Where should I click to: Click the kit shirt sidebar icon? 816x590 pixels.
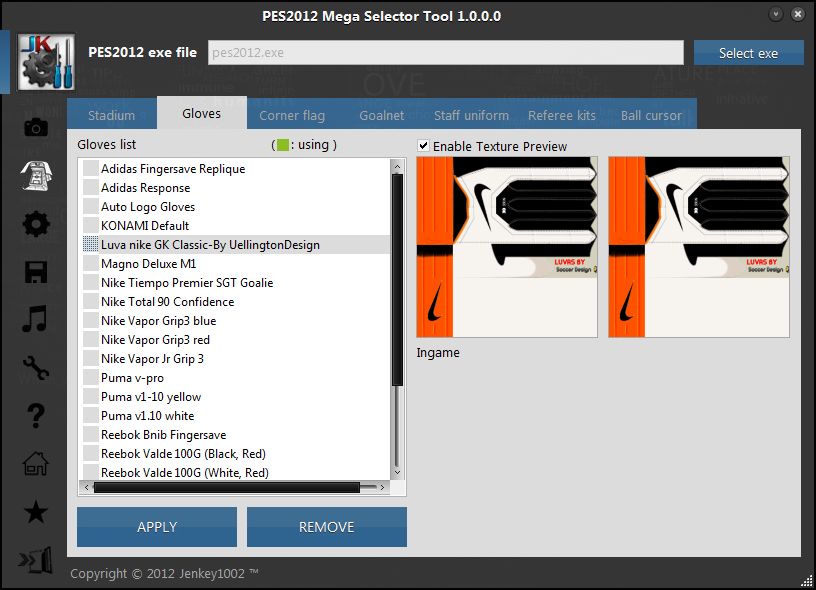click(x=35, y=175)
